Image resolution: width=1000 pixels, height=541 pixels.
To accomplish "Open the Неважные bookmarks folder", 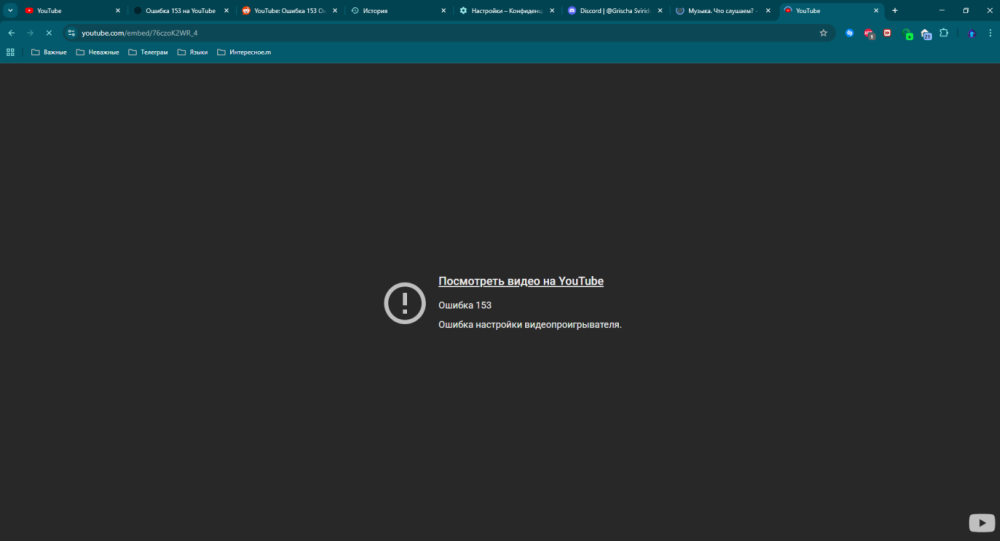I will click(98, 52).
